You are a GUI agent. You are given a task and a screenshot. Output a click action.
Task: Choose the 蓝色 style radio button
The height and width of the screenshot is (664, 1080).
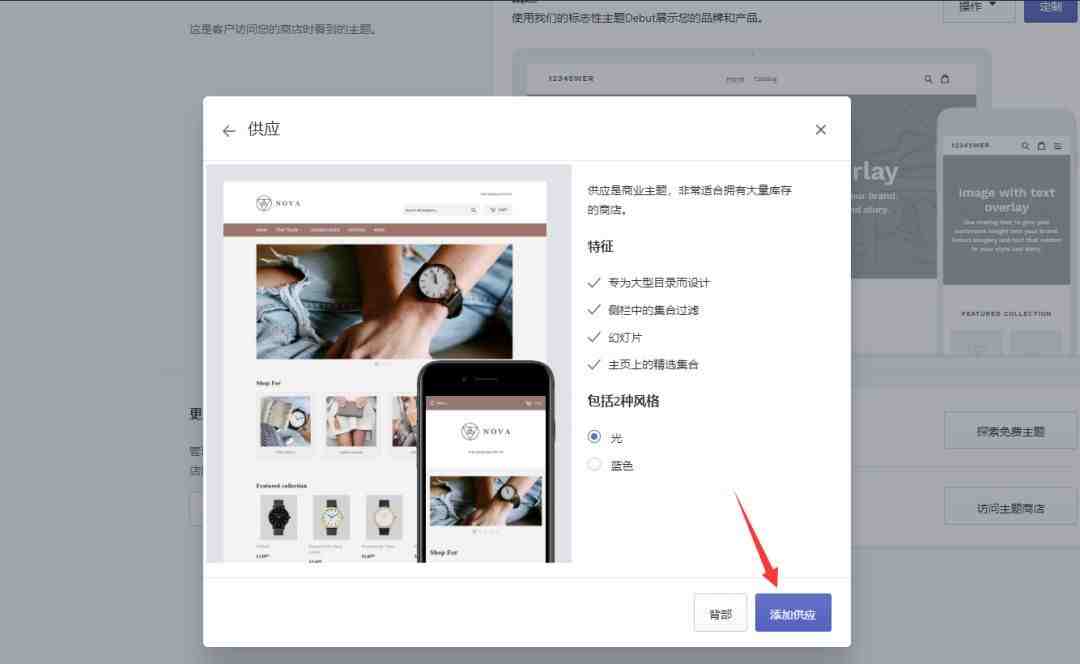click(x=594, y=464)
